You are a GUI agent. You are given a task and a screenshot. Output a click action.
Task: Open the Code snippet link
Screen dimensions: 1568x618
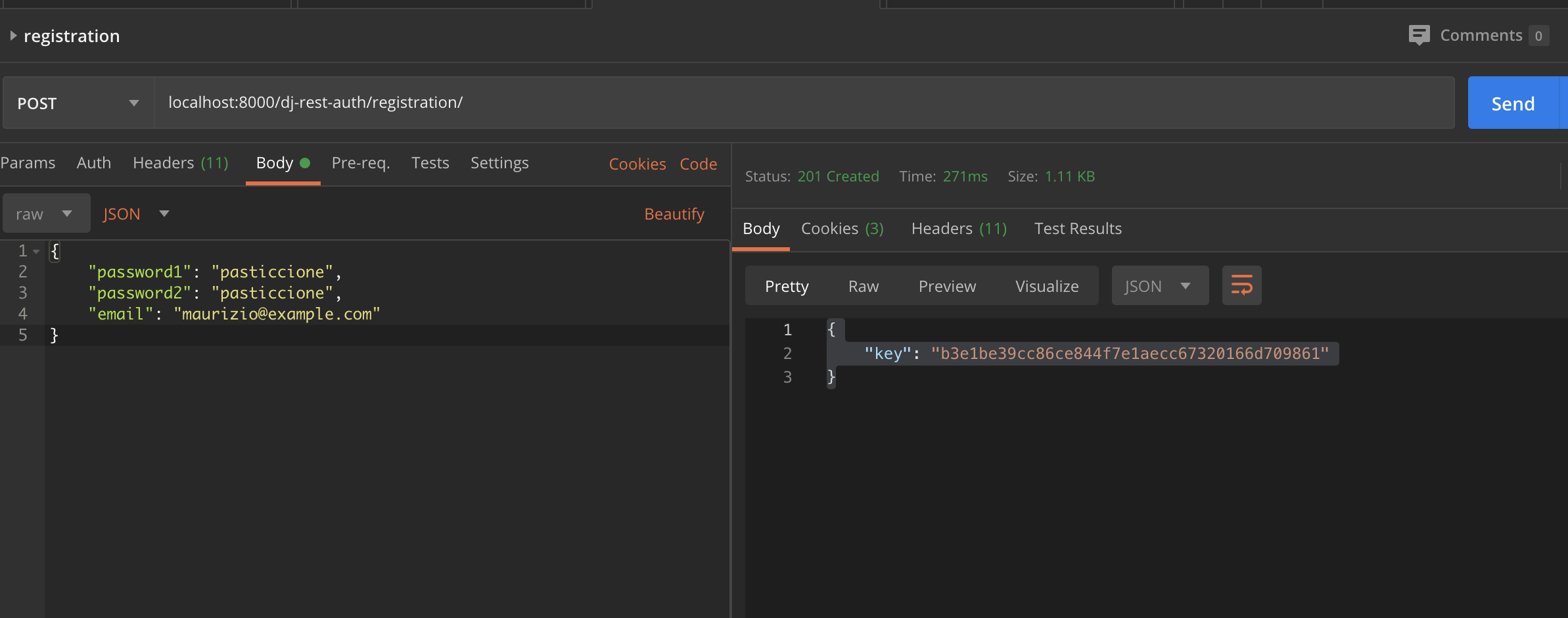click(x=699, y=164)
